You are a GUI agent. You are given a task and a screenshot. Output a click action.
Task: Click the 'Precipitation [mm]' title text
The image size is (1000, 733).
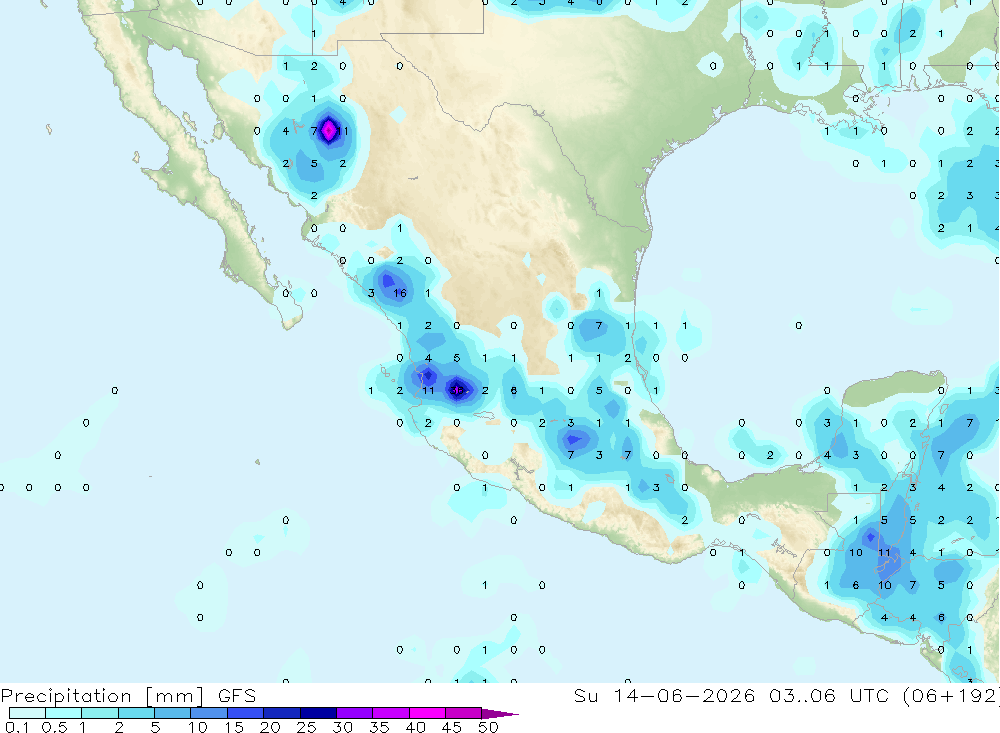[x=102, y=696]
